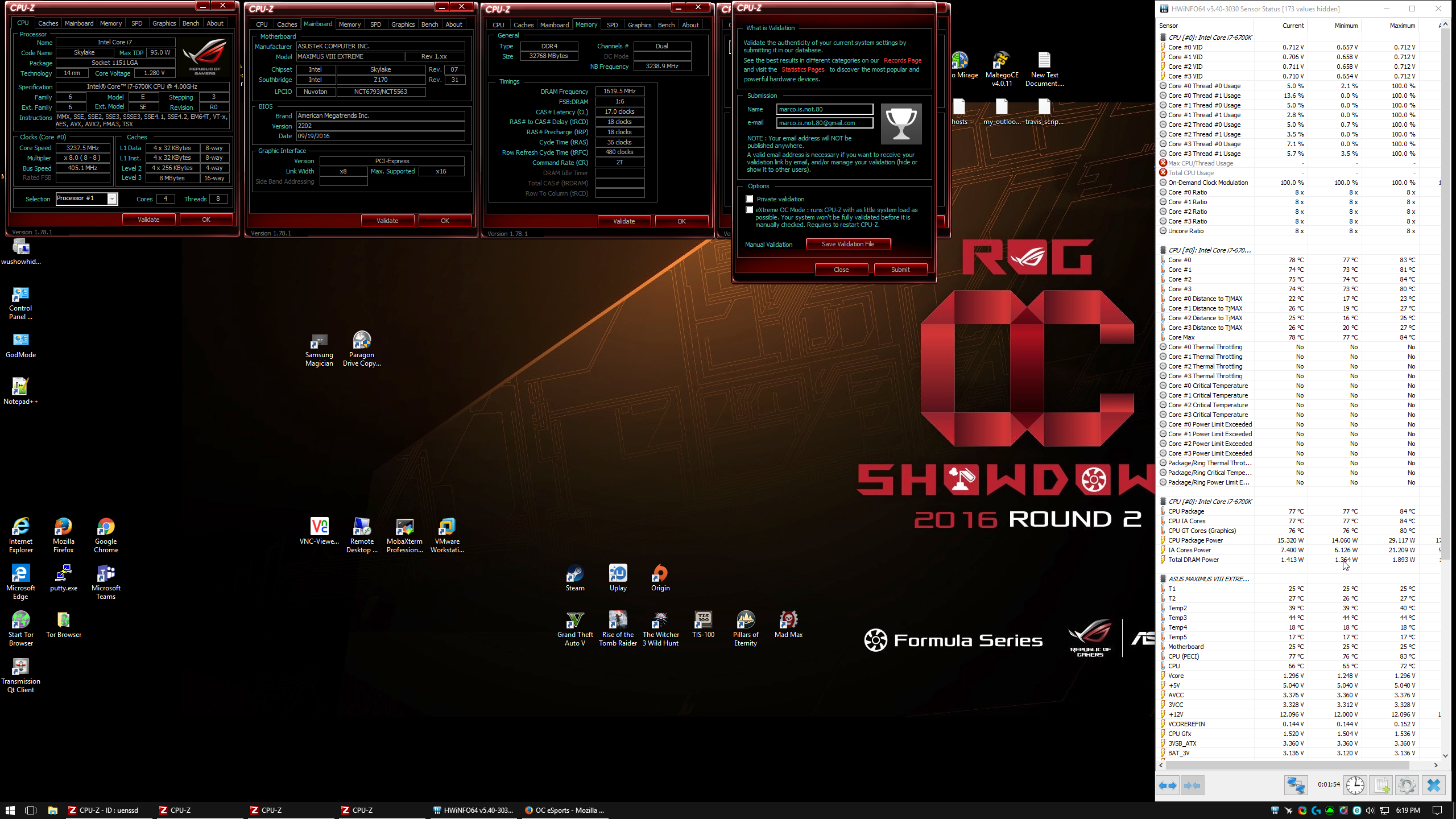Image resolution: width=1456 pixels, height=819 pixels.
Task: Launch MobaXterm Professional shortcut
Action: point(405,535)
